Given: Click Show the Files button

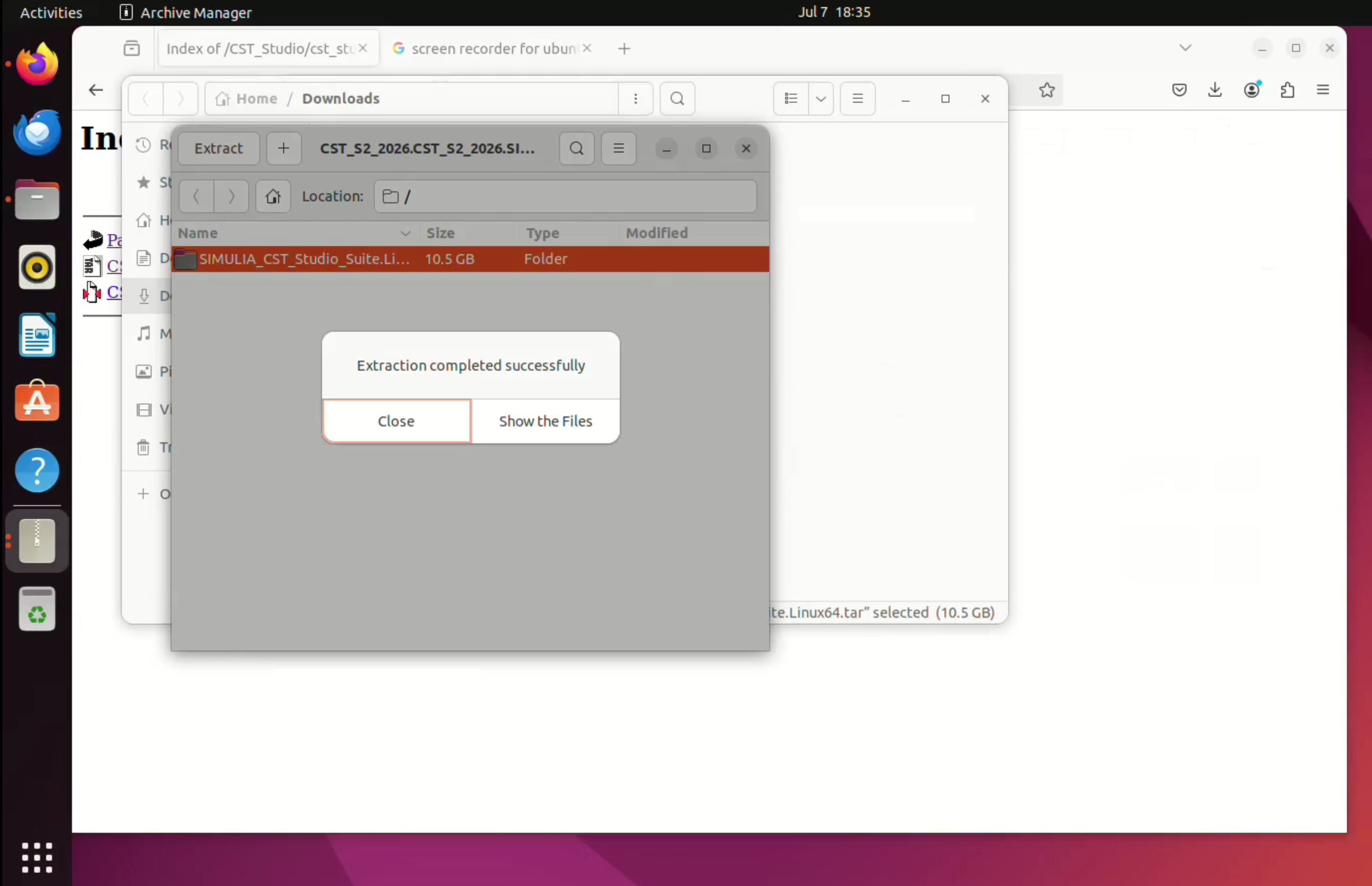Looking at the screenshot, I should 545,421.
